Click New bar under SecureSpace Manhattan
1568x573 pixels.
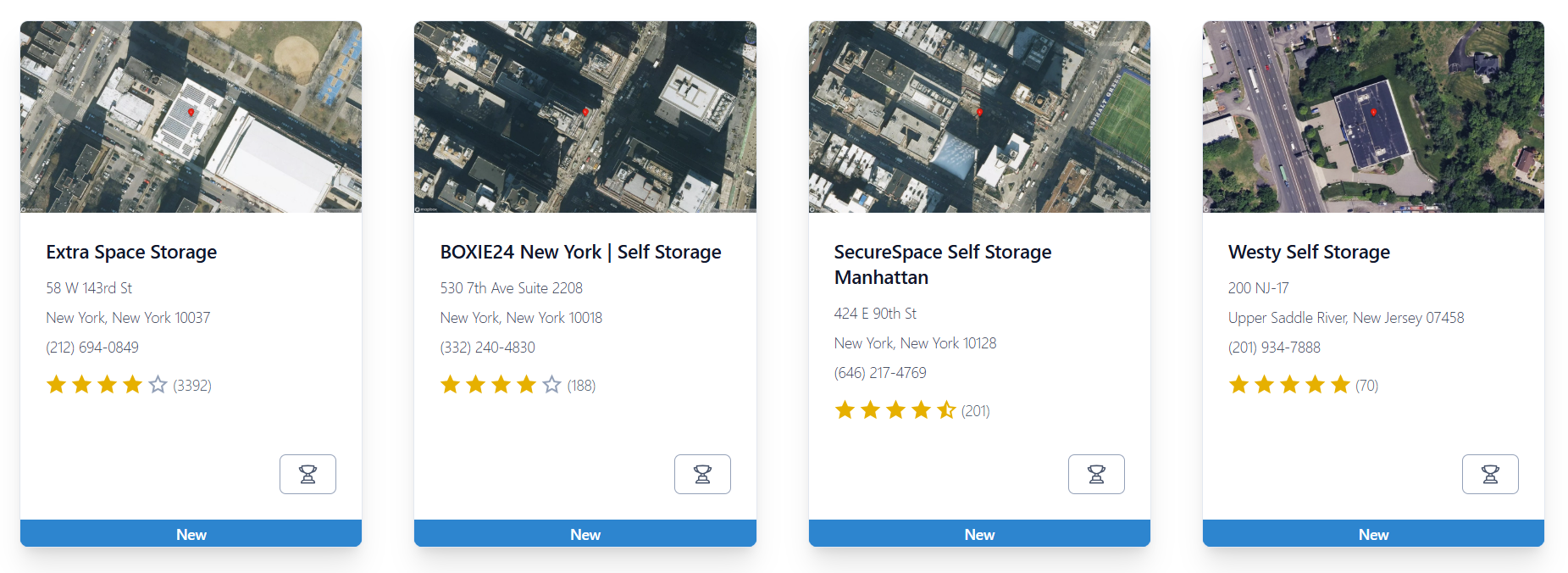[x=979, y=534]
